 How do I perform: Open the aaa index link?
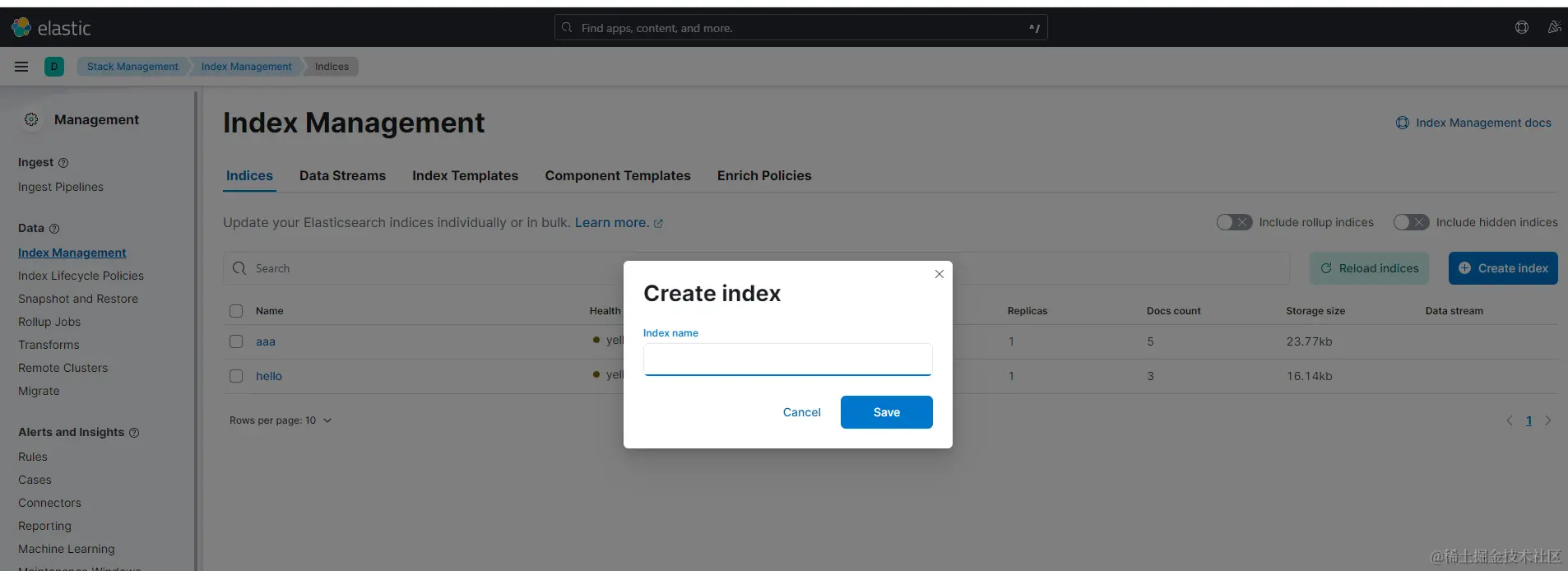[265, 341]
